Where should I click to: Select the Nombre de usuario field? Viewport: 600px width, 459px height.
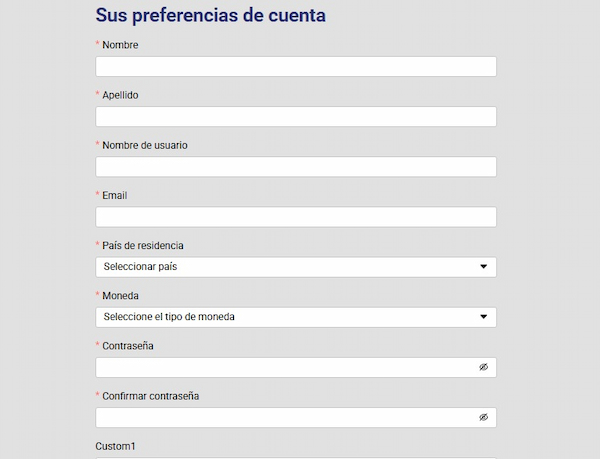click(x=296, y=167)
